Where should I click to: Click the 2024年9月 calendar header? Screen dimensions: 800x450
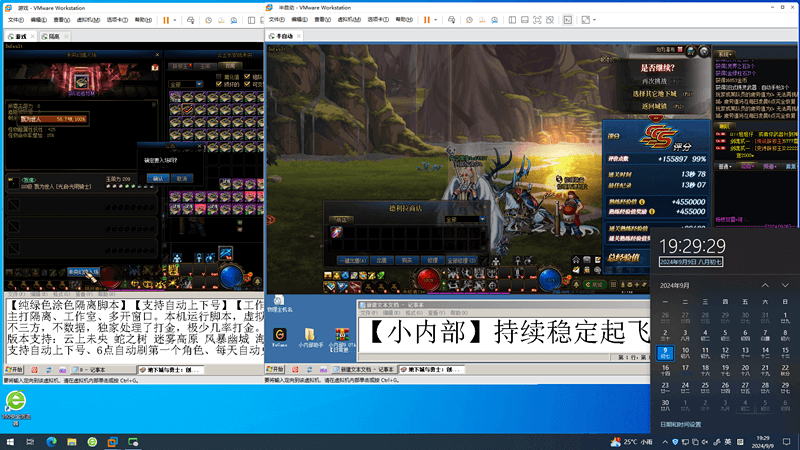[674, 286]
